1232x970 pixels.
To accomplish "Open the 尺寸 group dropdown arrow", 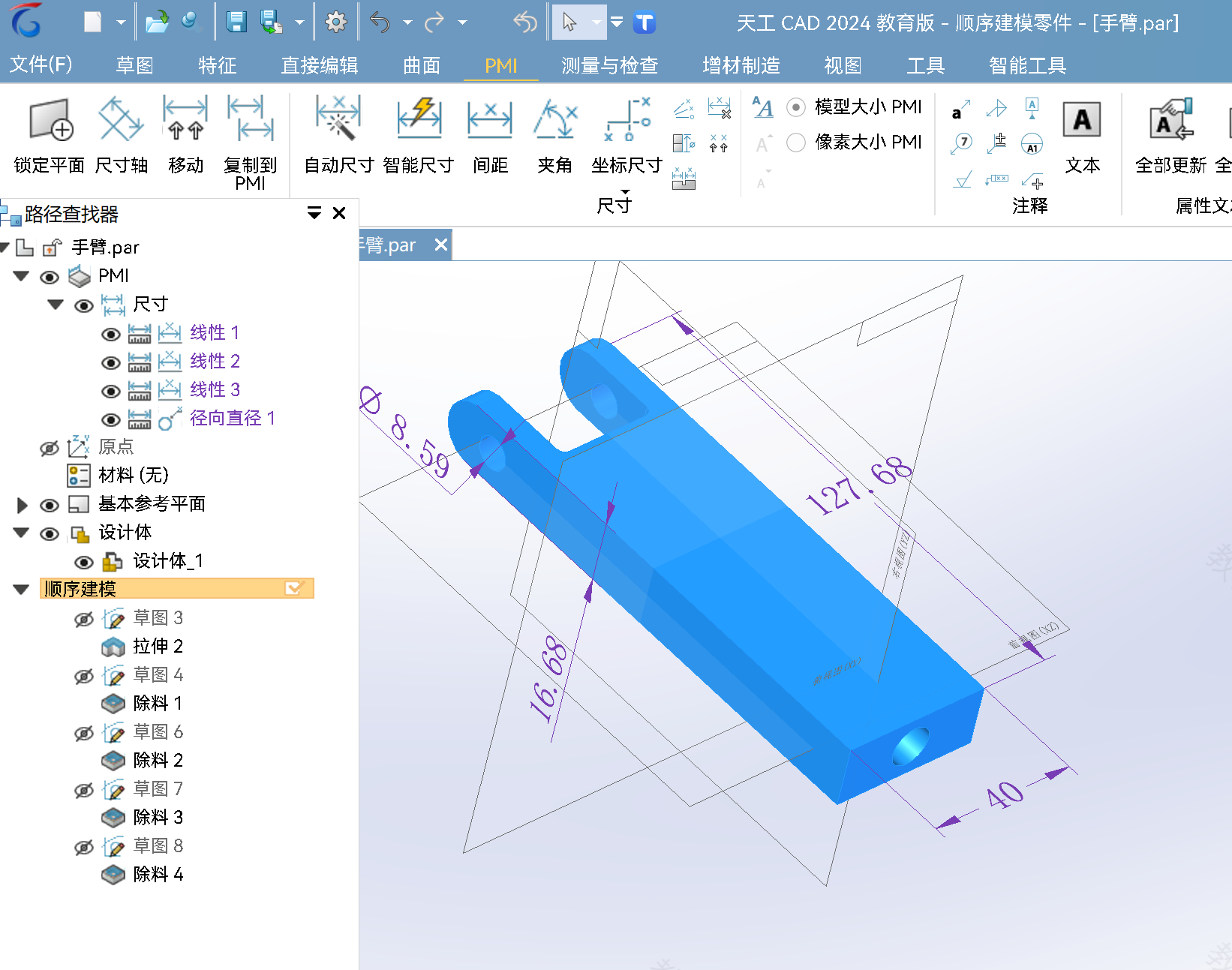I will point(625,192).
